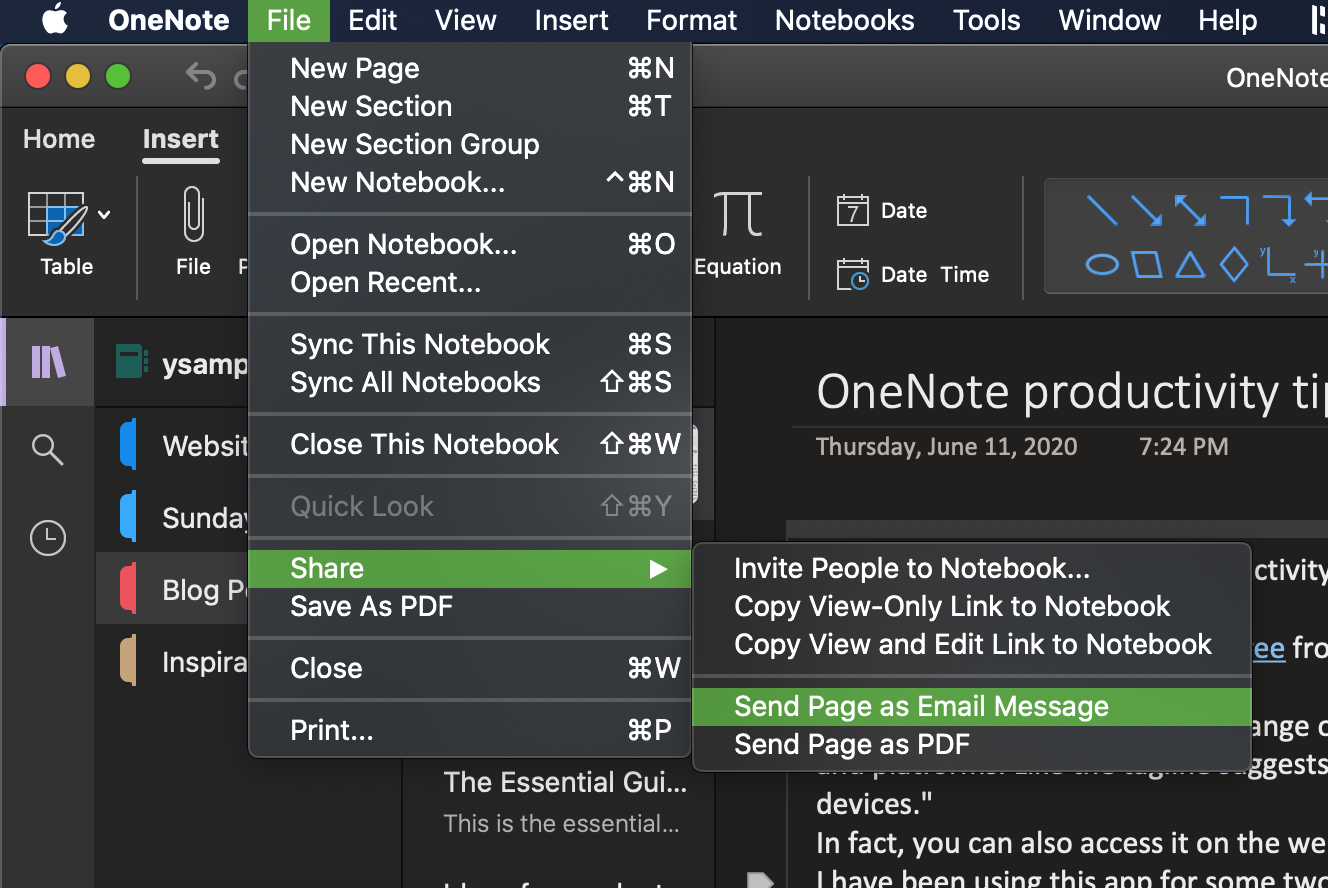The width and height of the screenshot is (1328, 888).
Task: Select the ellipse shape
Action: tap(1102, 265)
